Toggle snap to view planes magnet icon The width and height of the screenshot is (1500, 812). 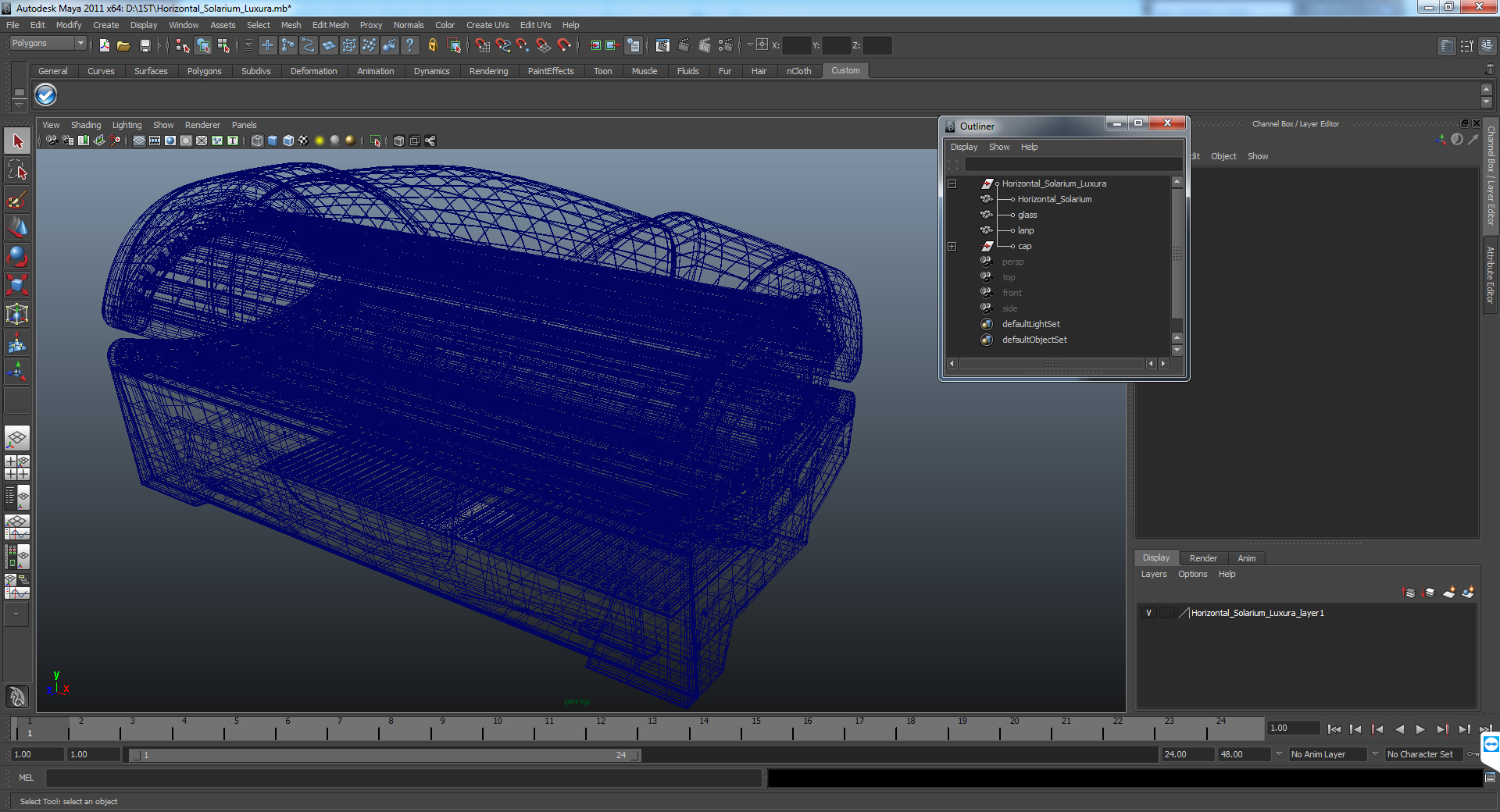pos(544,45)
